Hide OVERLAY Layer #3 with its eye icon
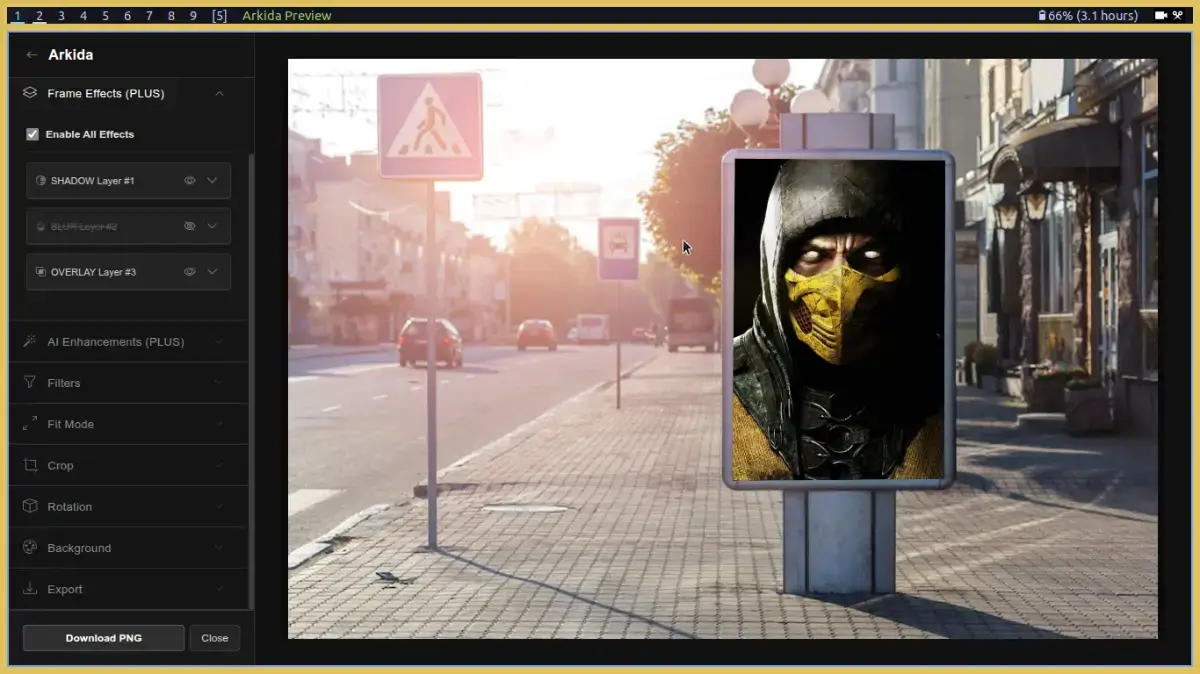 point(189,272)
